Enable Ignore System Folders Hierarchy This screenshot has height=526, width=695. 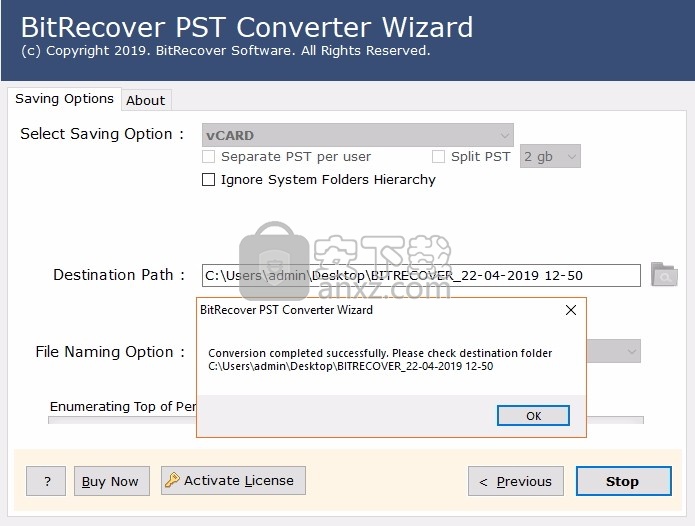click(208, 179)
